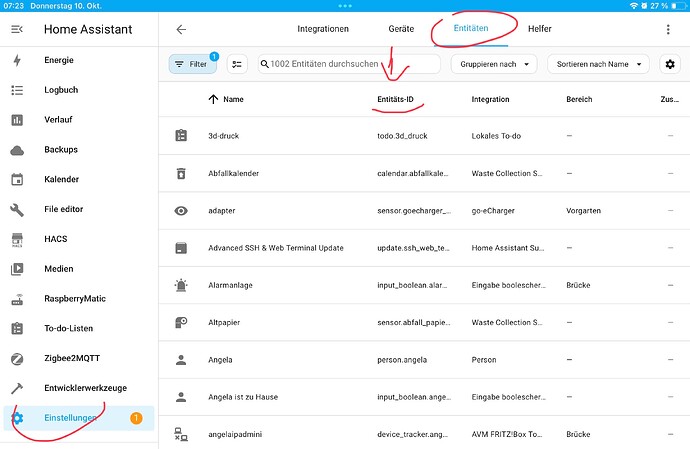
Task: Switch to the Geräte tab
Action: pos(401,30)
